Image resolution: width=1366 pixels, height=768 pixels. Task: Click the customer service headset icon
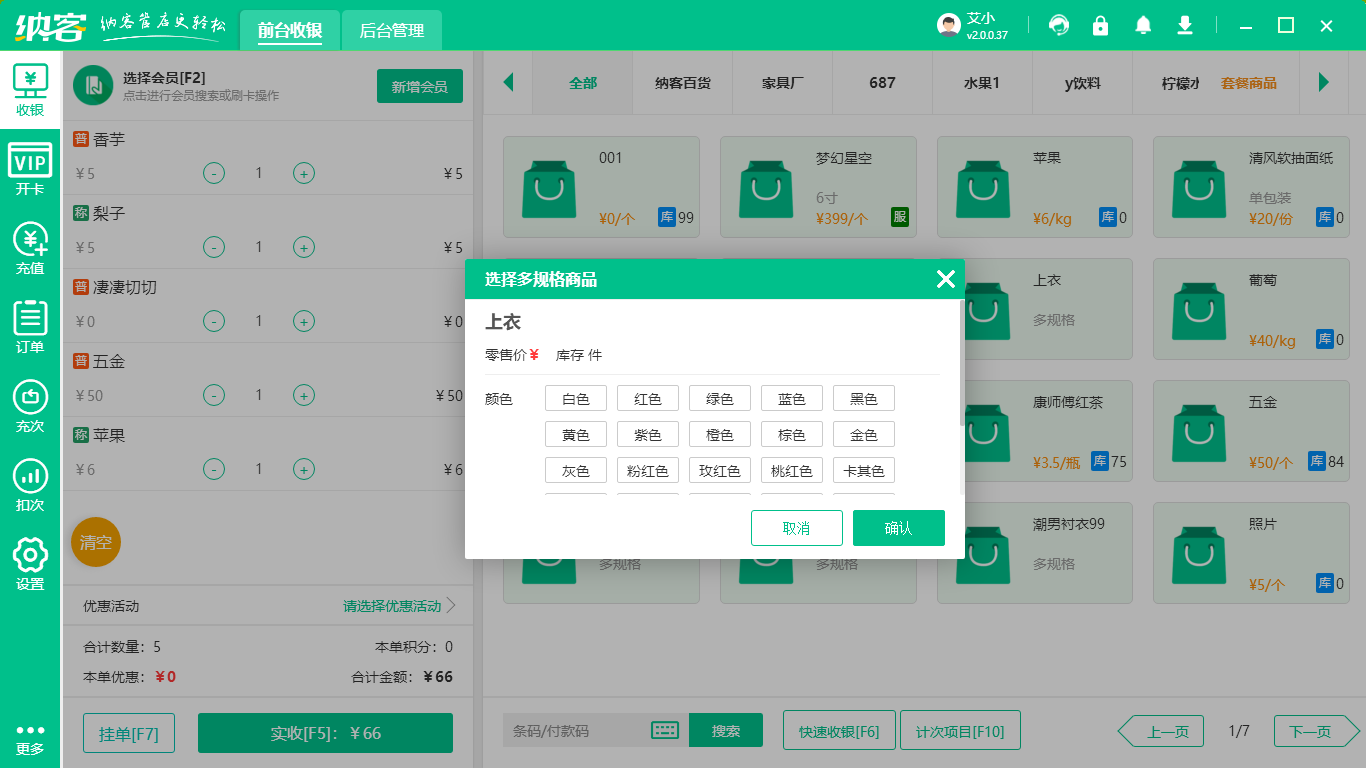(1058, 25)
